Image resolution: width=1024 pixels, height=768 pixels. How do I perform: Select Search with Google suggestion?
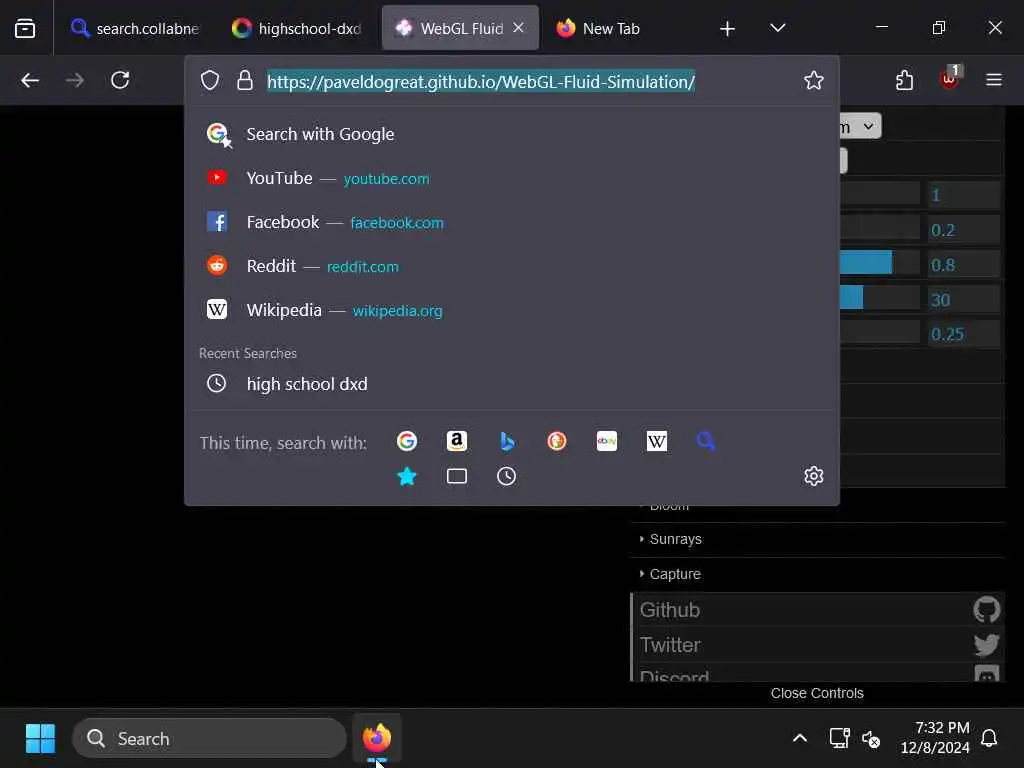(x=511, y=134)
